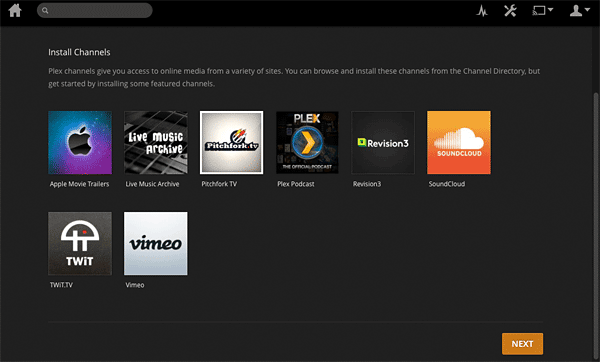Screen dimensions: 600x362
Task: Click the magnifier search icon
Action: click(x=45, y=10)
